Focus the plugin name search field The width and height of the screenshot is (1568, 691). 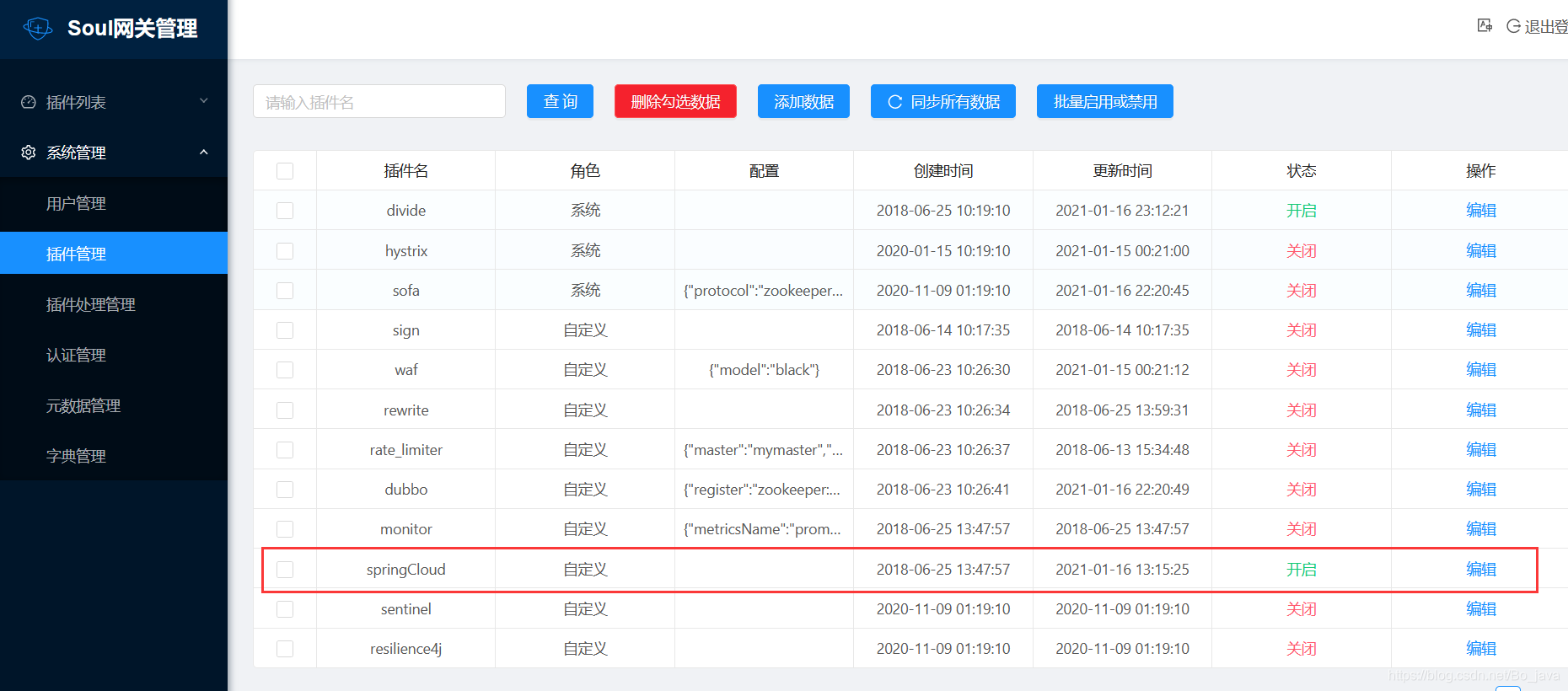tap(379, 101)
